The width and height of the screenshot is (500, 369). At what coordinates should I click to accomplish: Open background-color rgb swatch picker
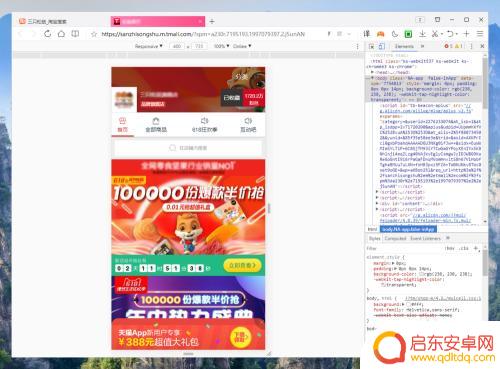pos(421,274)
